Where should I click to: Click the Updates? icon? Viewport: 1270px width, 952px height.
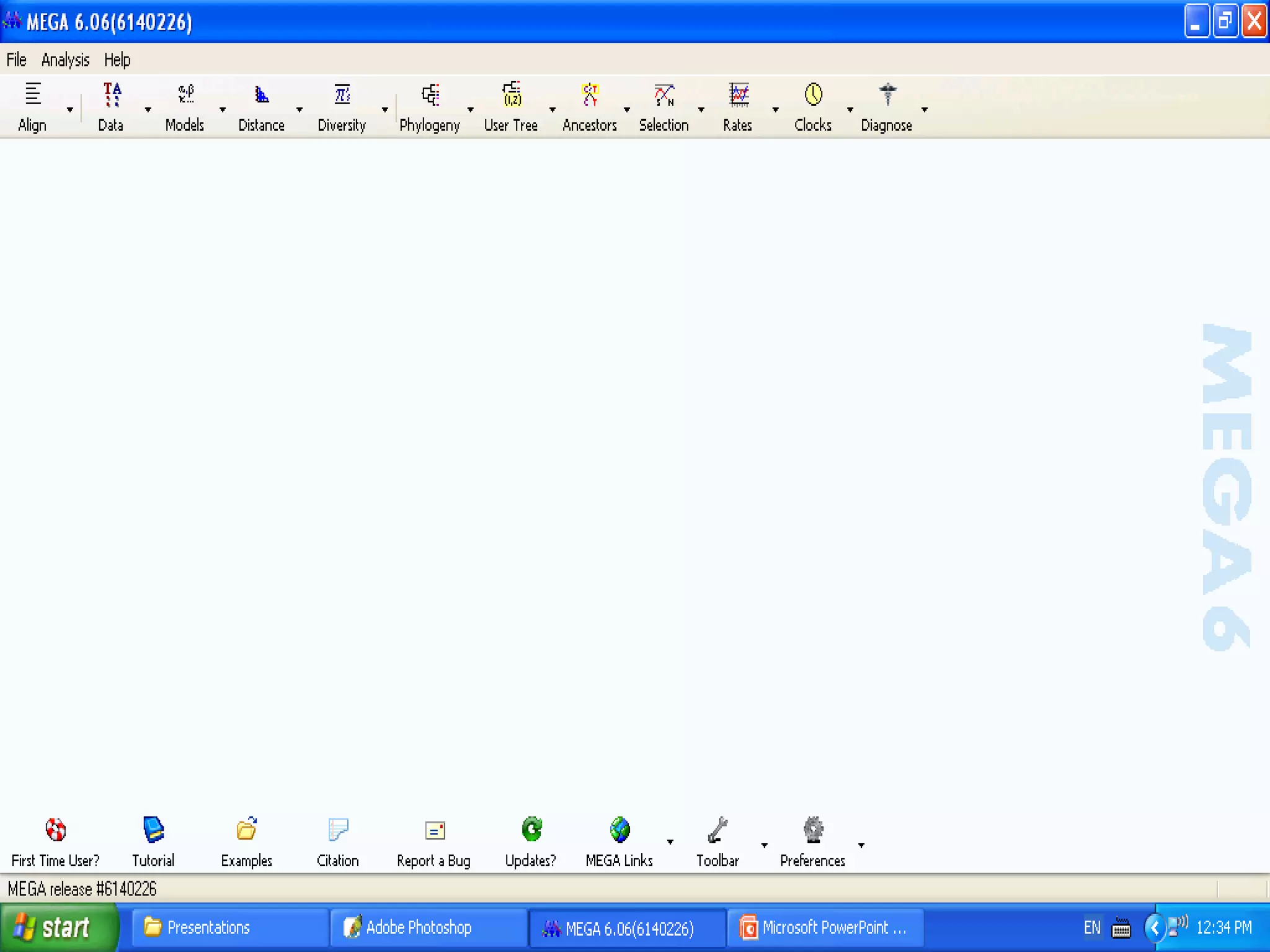tap(531, 829)
